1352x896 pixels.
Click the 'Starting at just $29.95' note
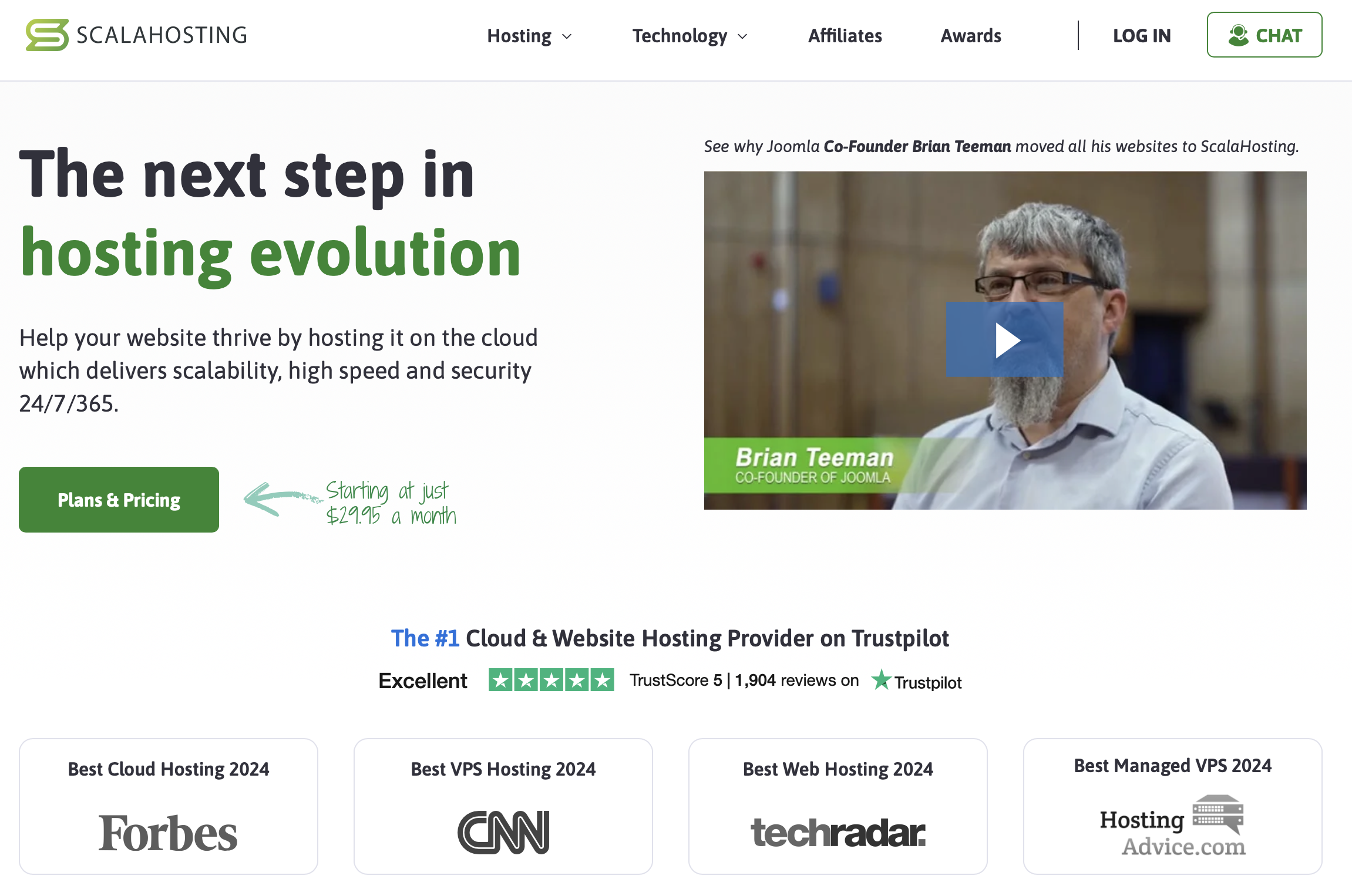[x=391, y=503]
